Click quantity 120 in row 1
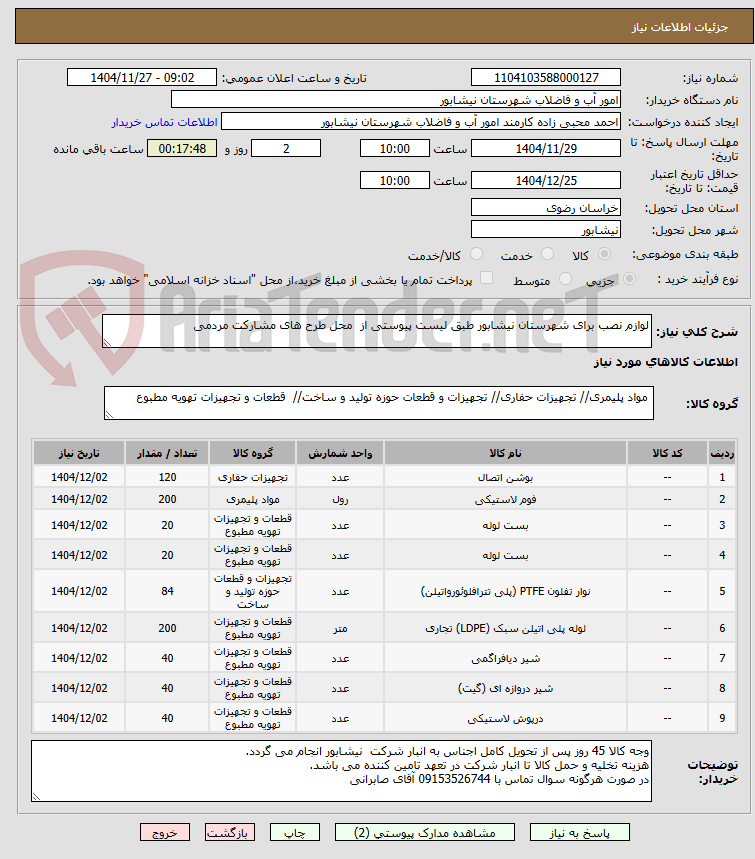 tap(167, 477)
